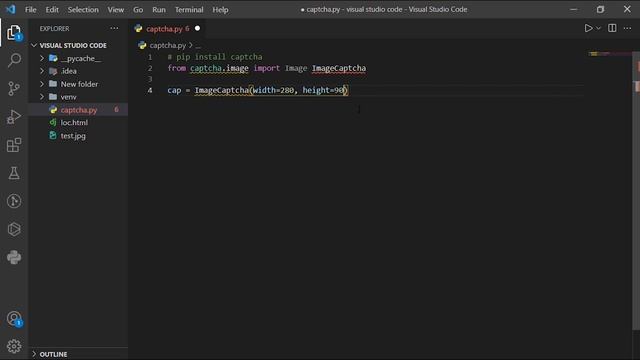
Task: Open the Python activity bar icon
Action: click(x=14, y=257)
